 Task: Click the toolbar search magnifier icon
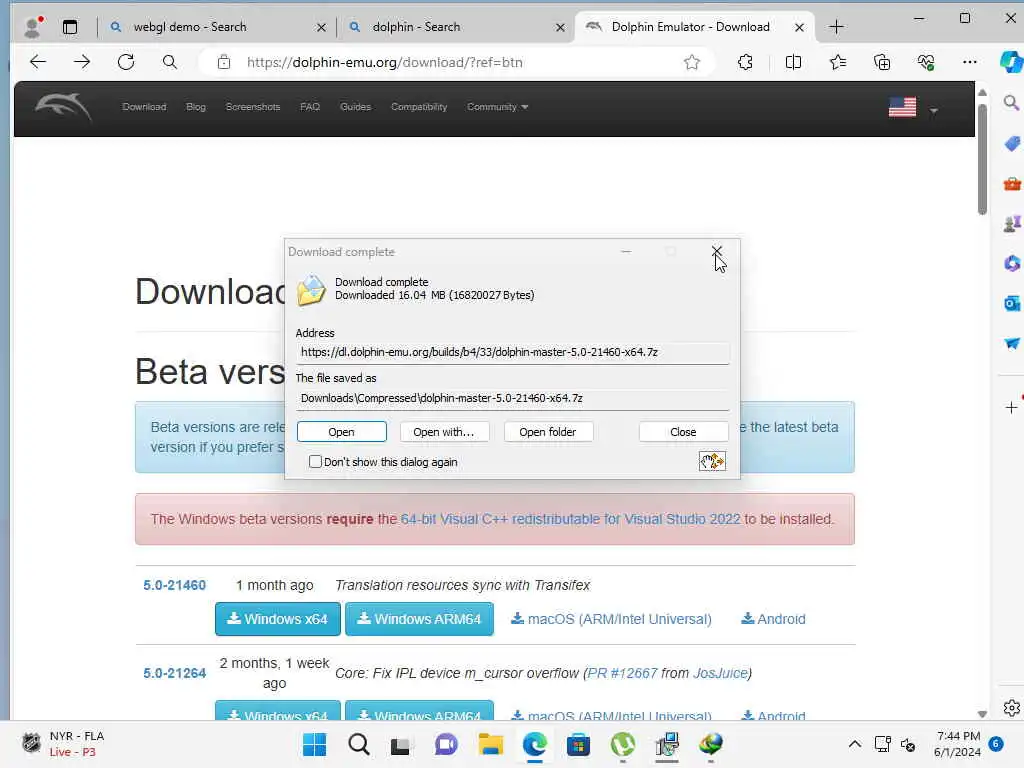[170, 62]
